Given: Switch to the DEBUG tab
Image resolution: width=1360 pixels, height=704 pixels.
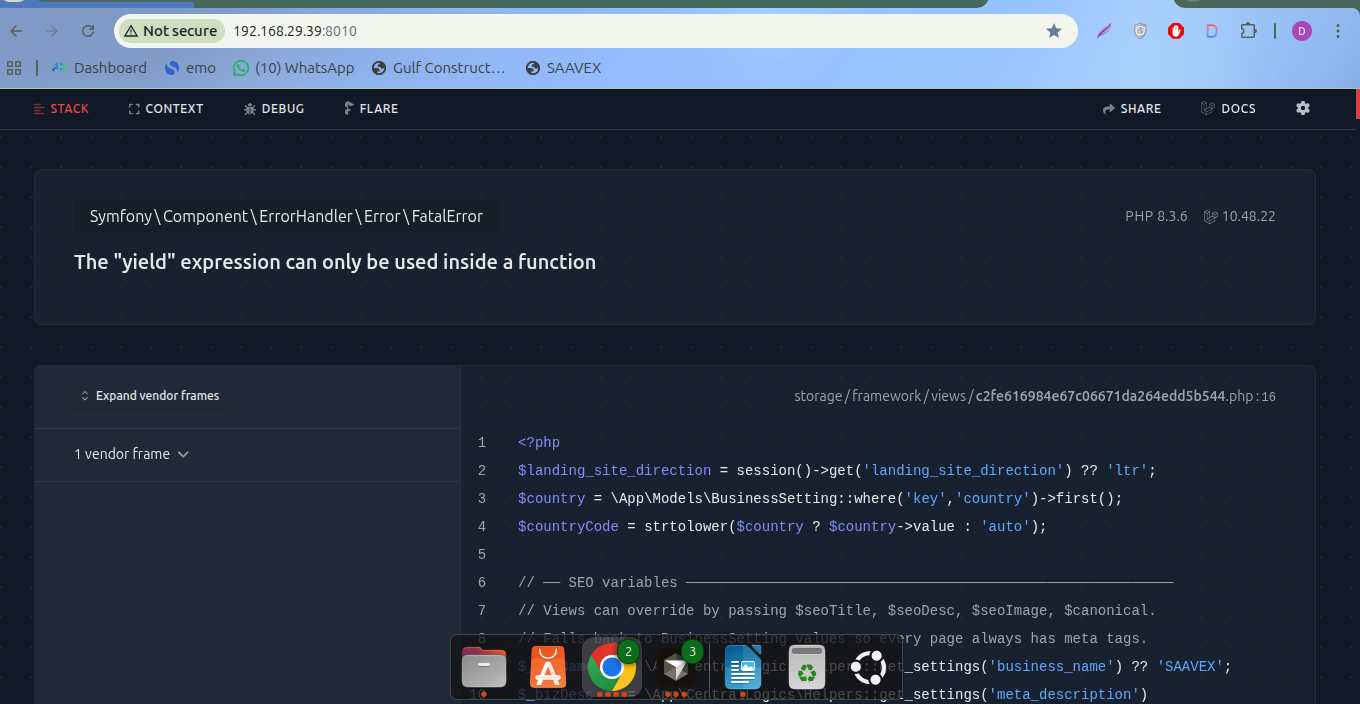Looking at the screenshot, I should pos(274,108).
